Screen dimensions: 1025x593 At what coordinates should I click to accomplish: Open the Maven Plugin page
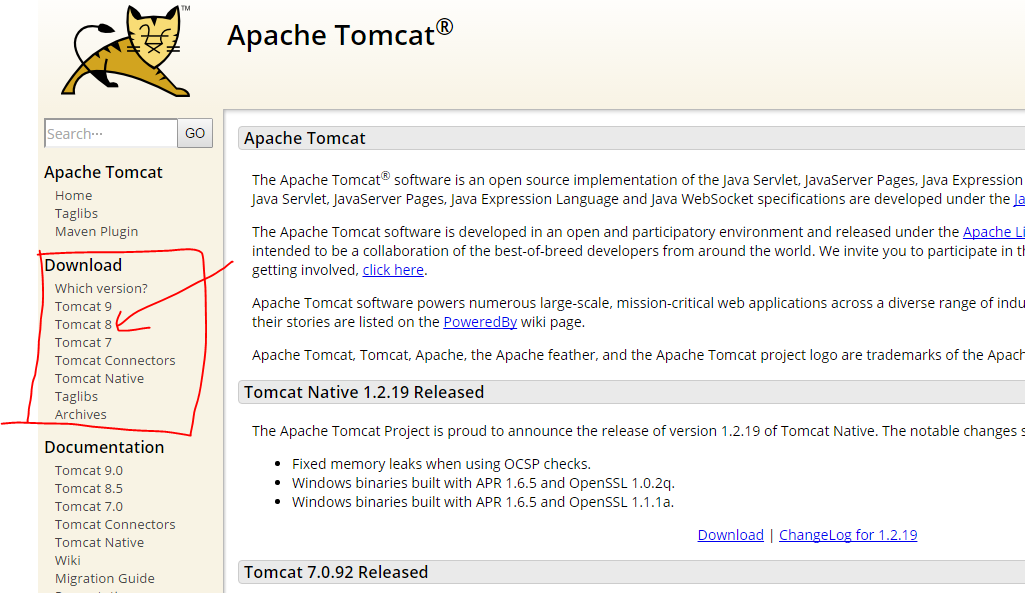(96, 231)
